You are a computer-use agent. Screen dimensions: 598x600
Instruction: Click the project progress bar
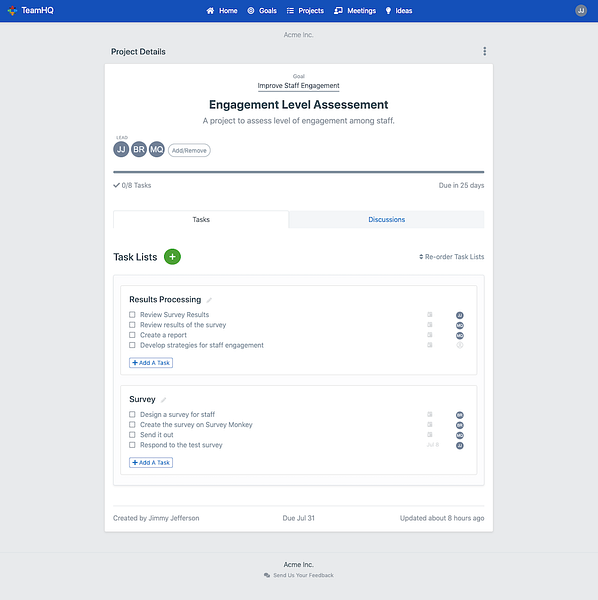pos(298,172)
